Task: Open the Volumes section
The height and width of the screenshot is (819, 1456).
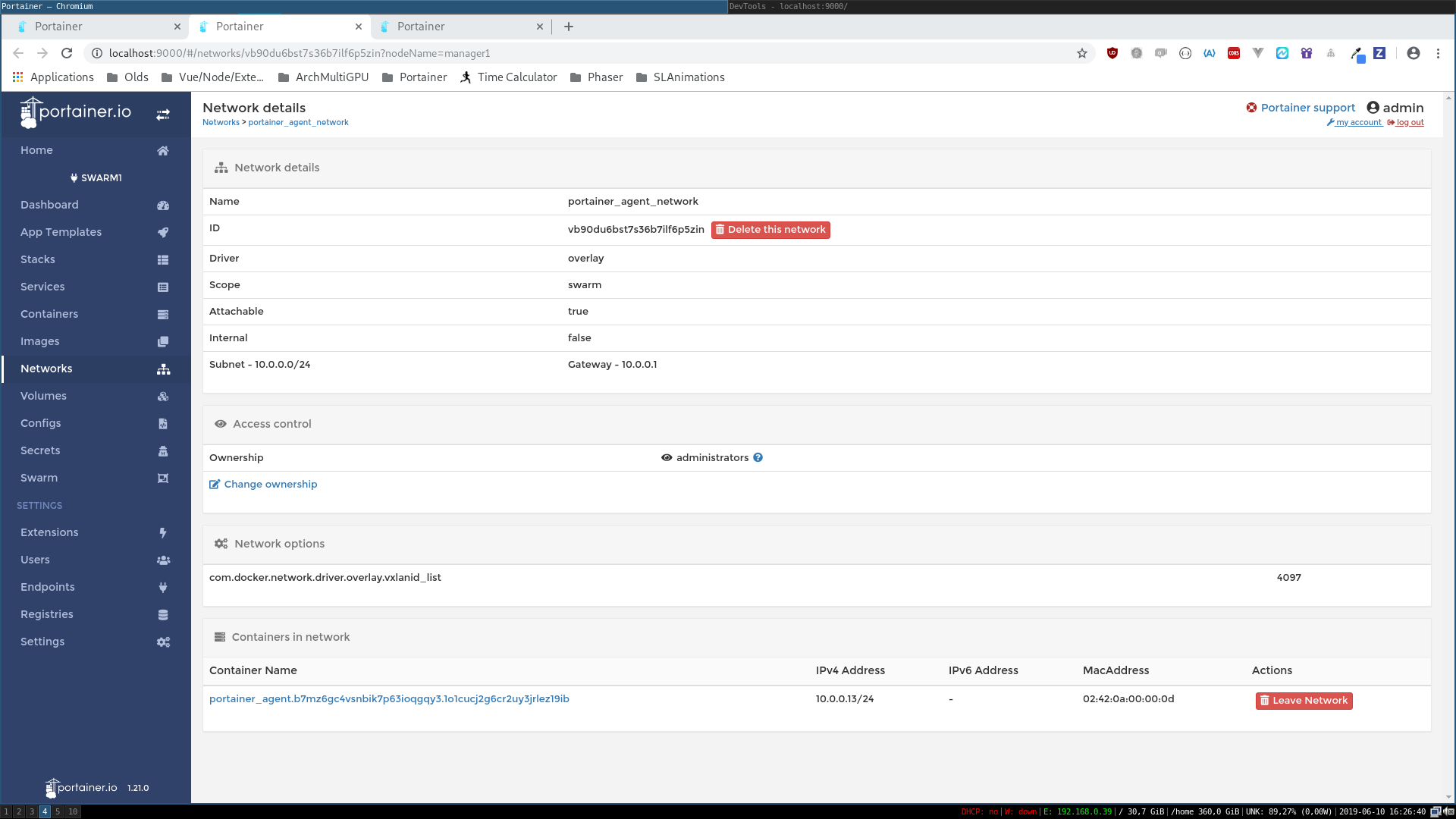Action: pos(43,396)
